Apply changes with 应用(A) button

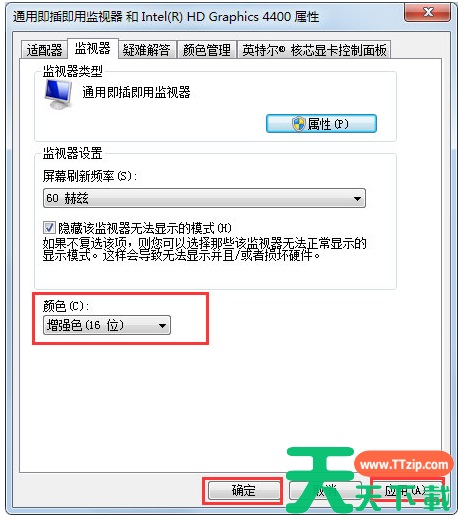pos(407,491)
